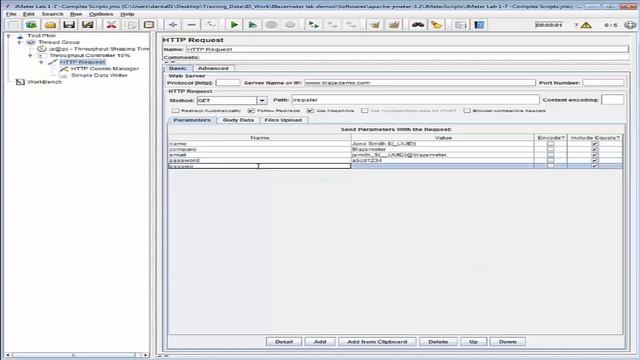The width and height of the screenshot is (640, 360).
Task: Click the Toggle element toolbar icon
Action: [211, 25]
